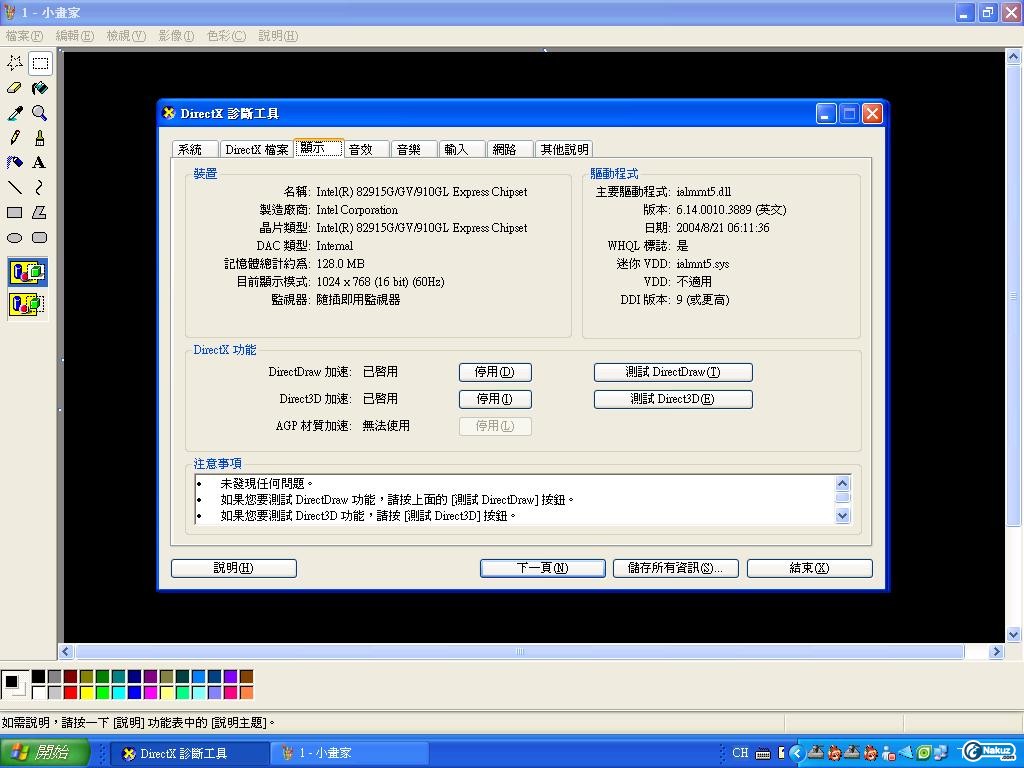Image resolution: width=1024 pixels, height=768 pixels.
Task: Select the Rounded Rectangle tool
Action: (40, 238)
